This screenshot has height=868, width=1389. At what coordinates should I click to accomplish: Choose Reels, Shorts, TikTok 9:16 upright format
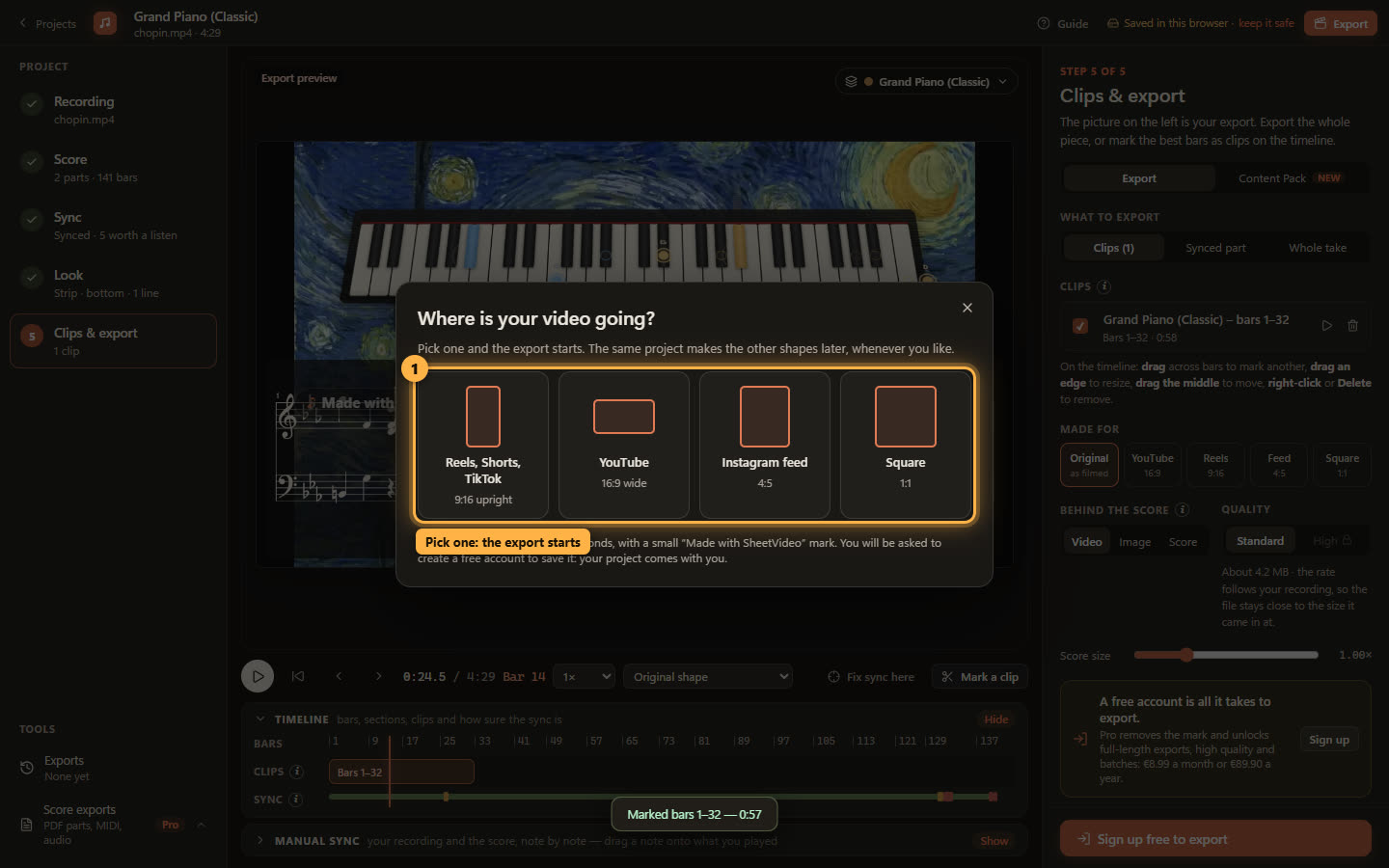pyautogui.click(x=483, y=445)
